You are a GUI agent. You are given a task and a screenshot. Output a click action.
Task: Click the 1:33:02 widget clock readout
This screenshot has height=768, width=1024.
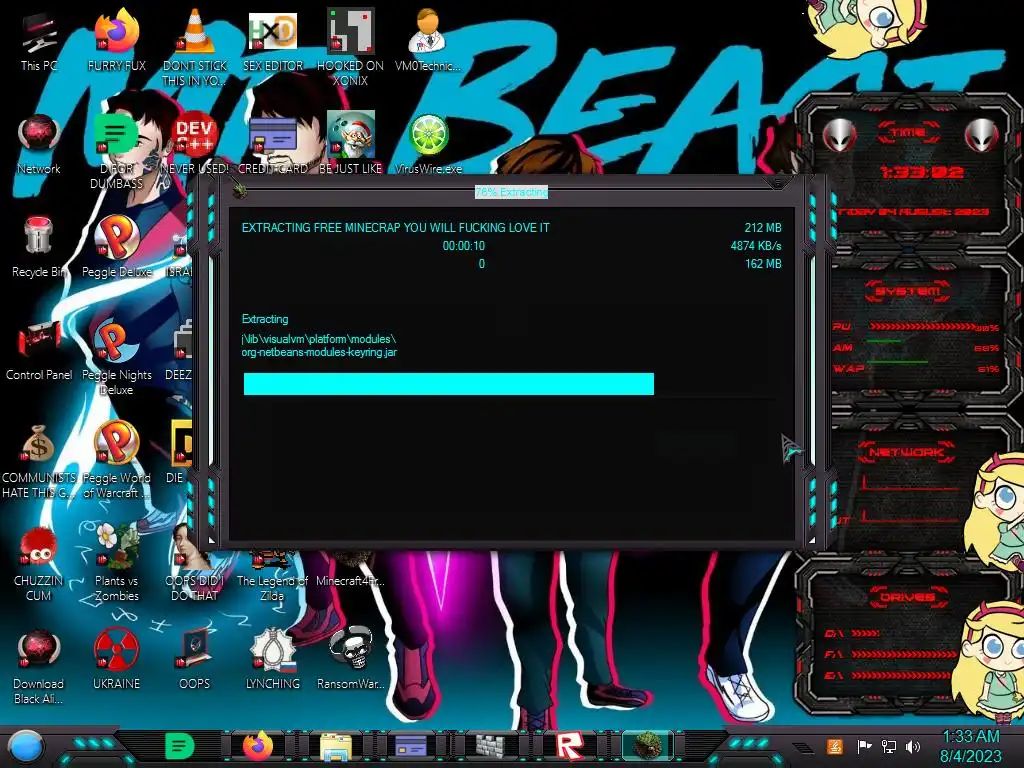pos(921,172)
